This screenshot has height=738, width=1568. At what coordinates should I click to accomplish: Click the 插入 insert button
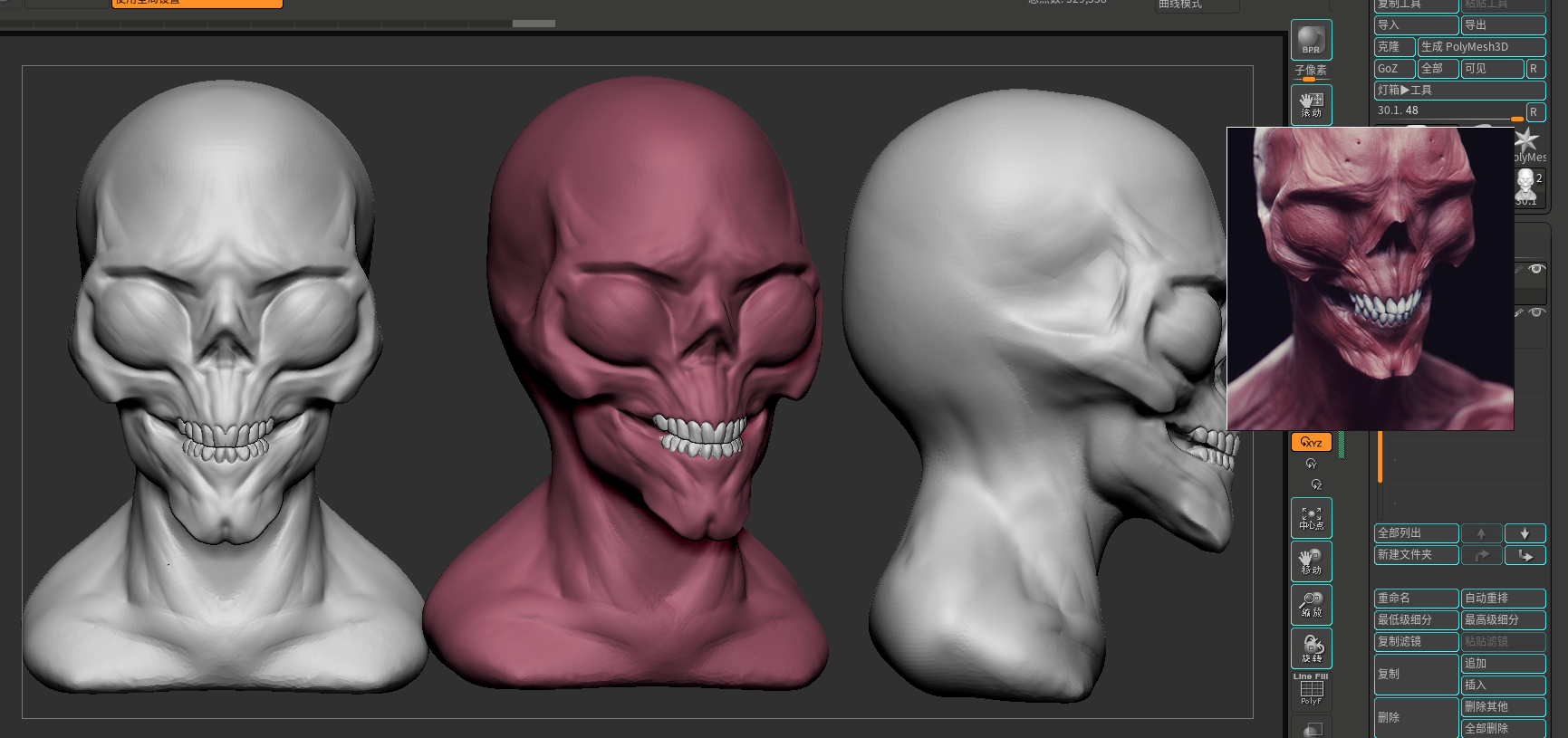(1504, 685)
